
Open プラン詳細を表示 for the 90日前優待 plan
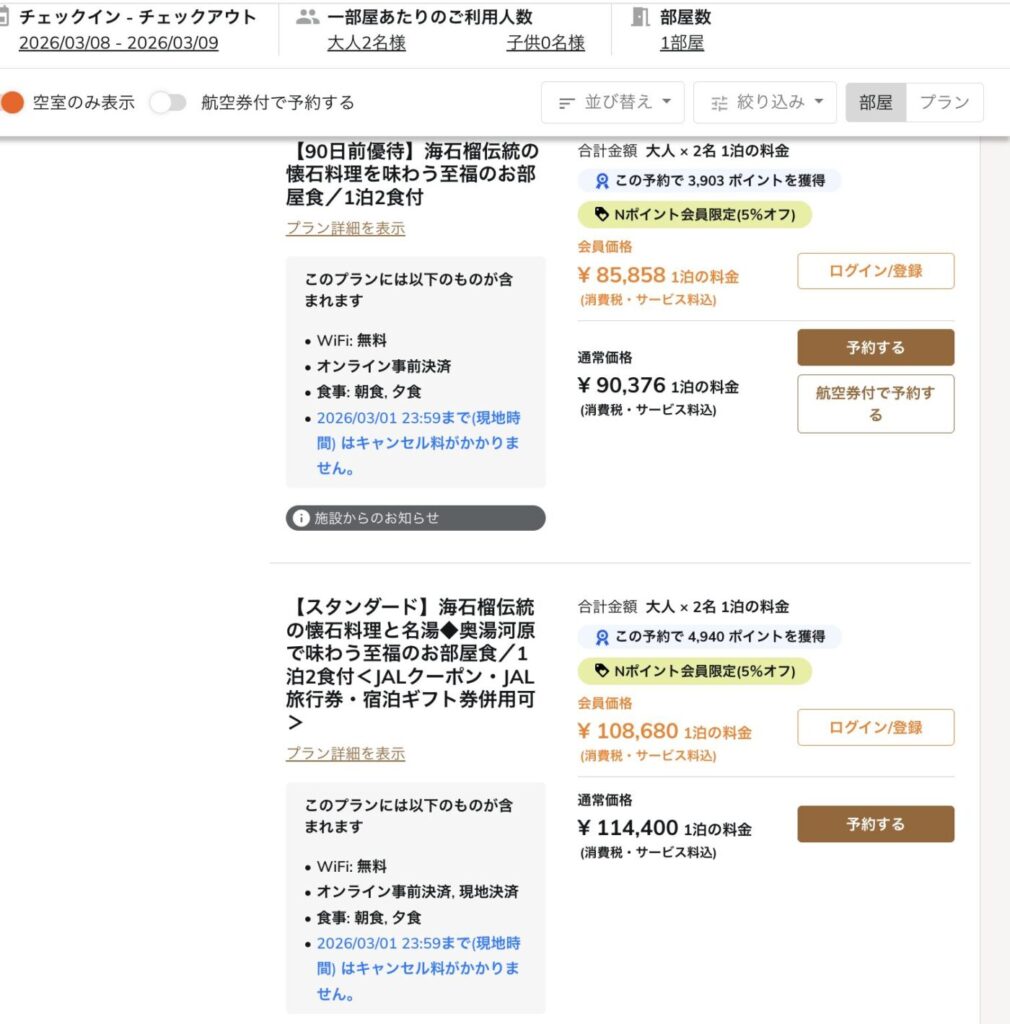(345, 228)
